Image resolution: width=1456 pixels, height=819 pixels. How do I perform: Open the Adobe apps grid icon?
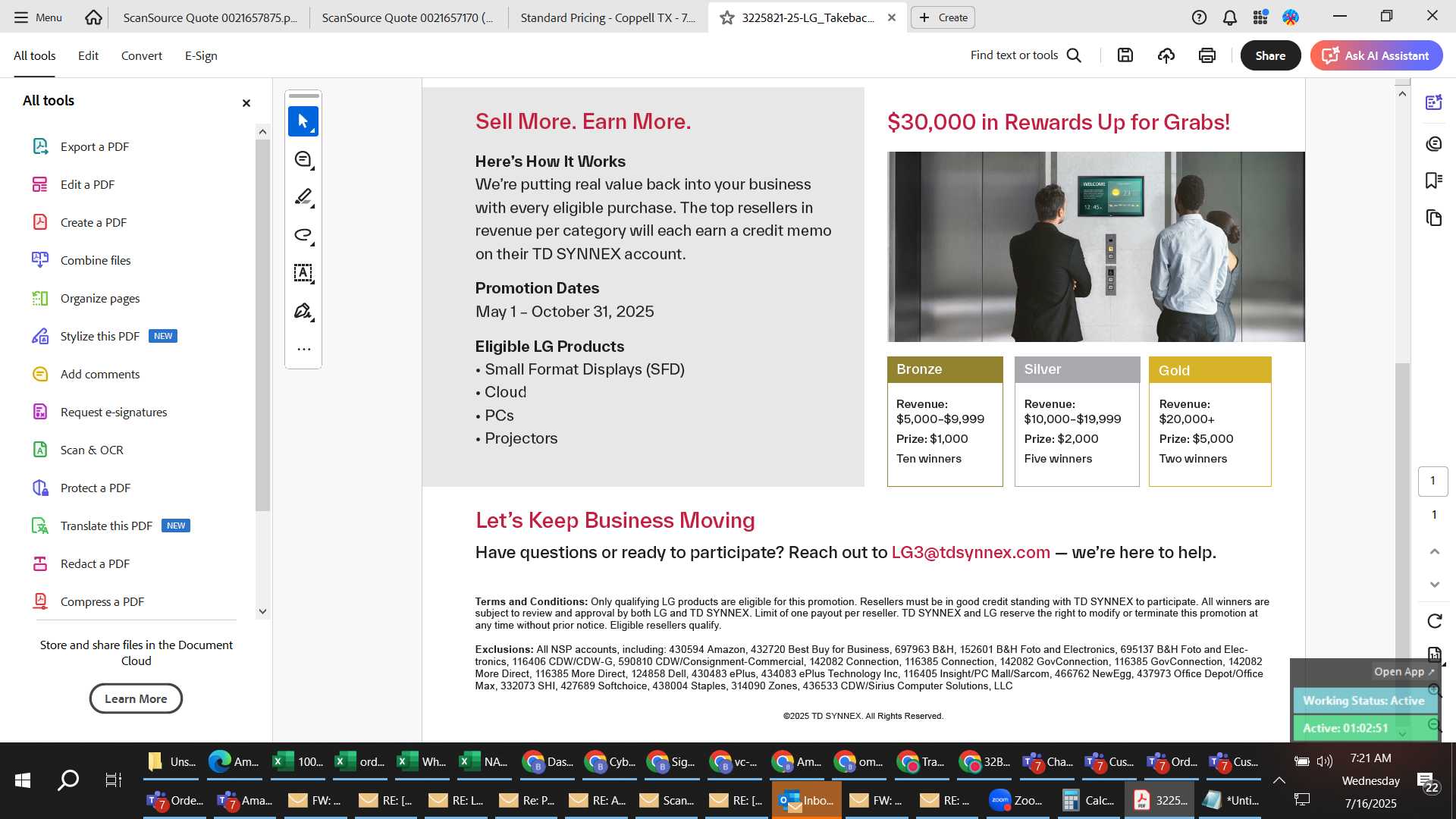1260,17
